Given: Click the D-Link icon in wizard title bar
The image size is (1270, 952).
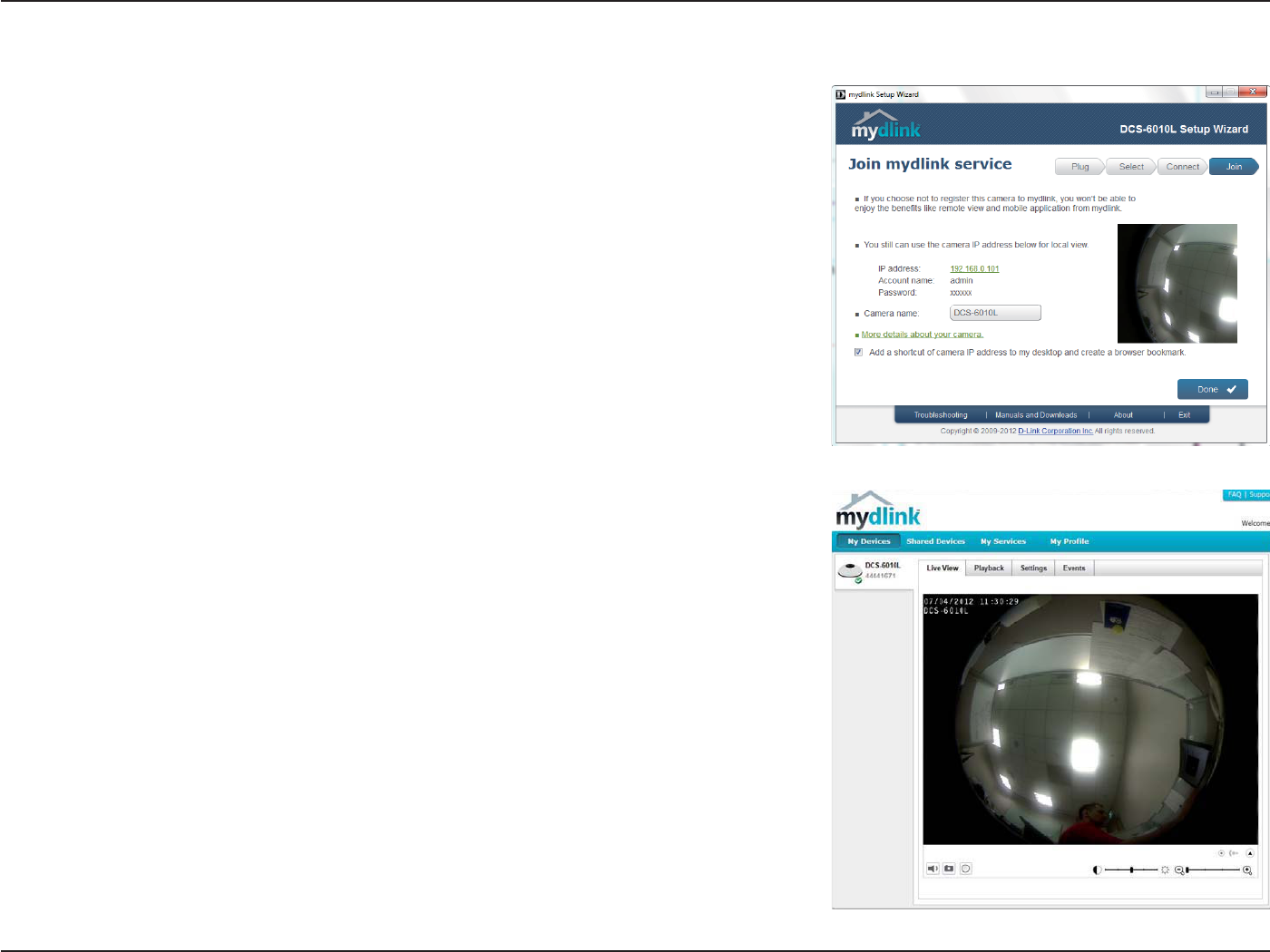Looking at the screenshot, I should click(x=841, y=94).
